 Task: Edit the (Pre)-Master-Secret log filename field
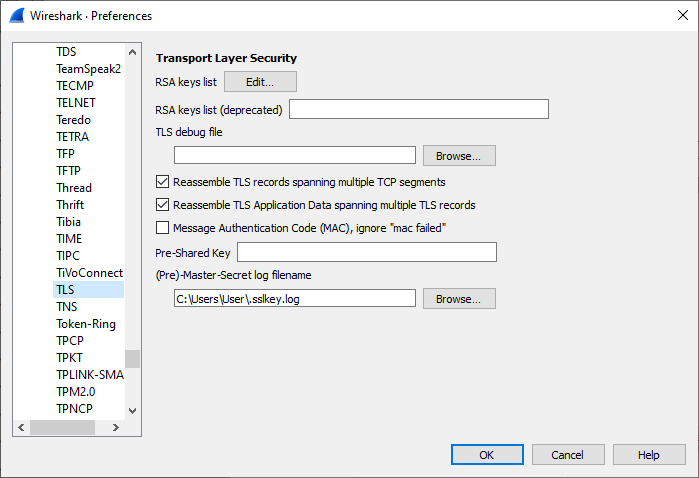coord(295,298)
